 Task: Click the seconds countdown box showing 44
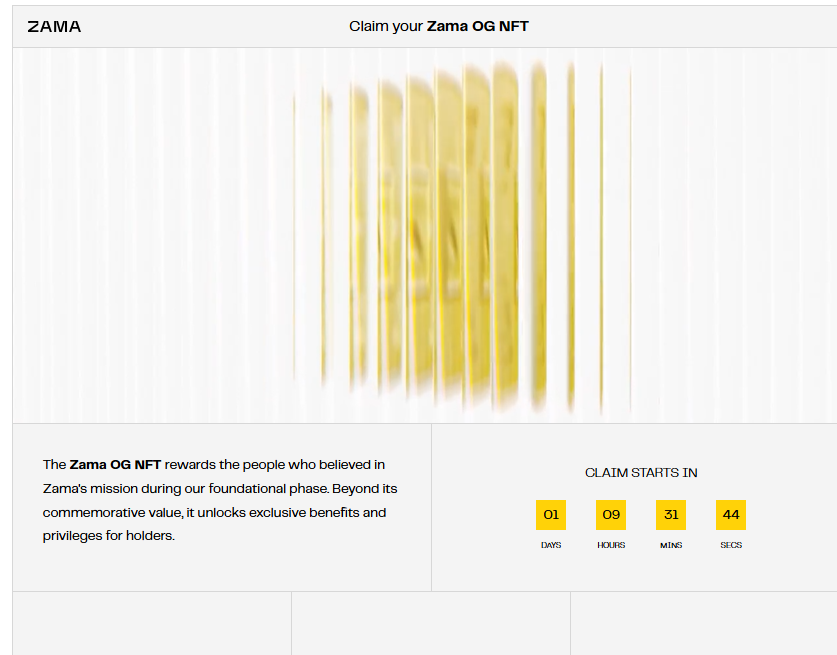click(x=731, y=515)
